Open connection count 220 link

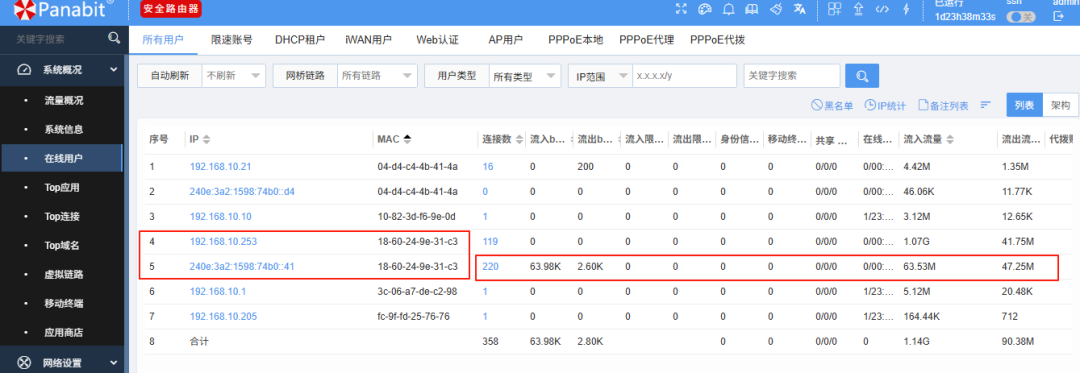[490, 266]
